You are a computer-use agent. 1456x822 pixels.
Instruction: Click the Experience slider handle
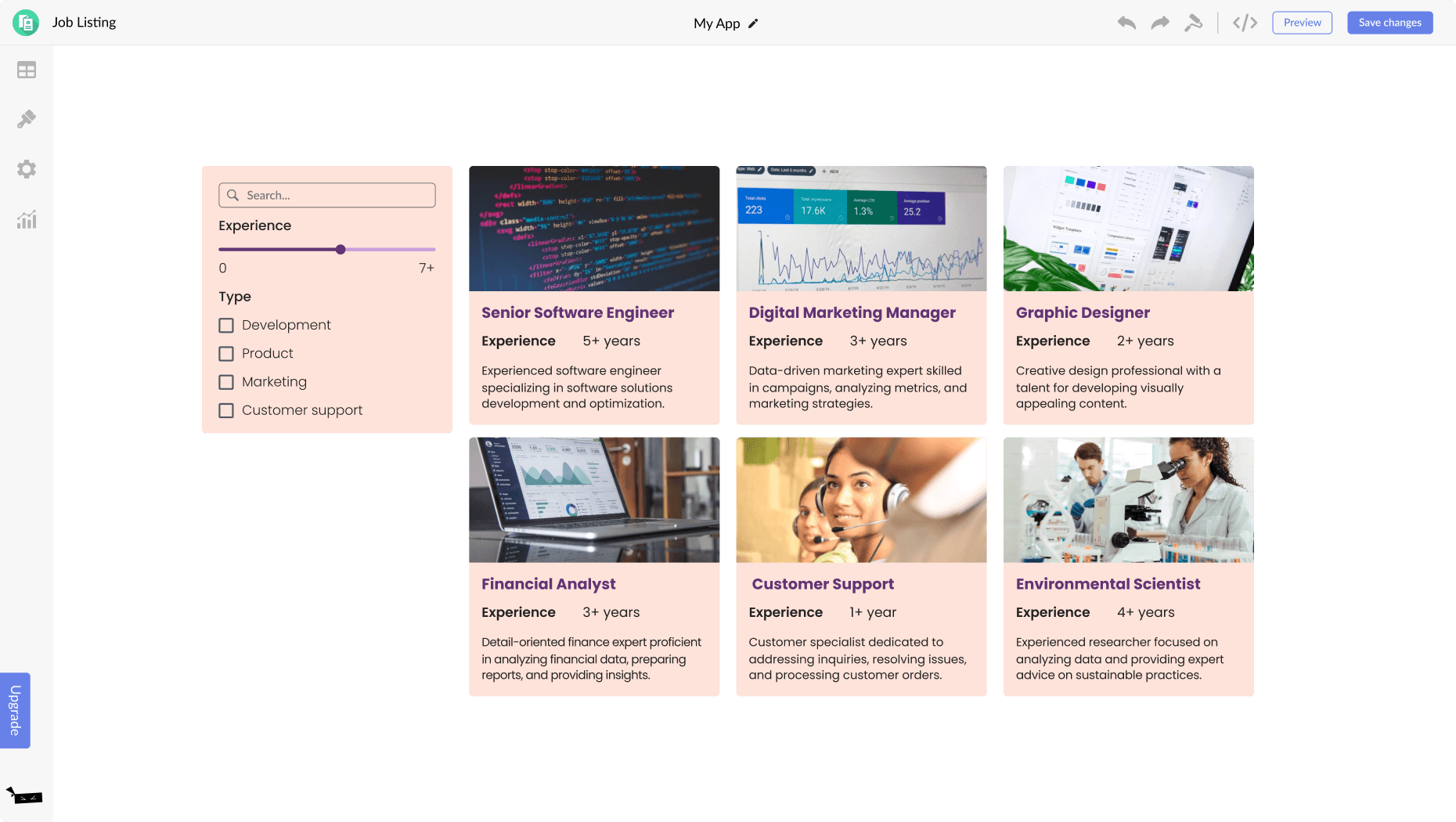pos(341,250)
